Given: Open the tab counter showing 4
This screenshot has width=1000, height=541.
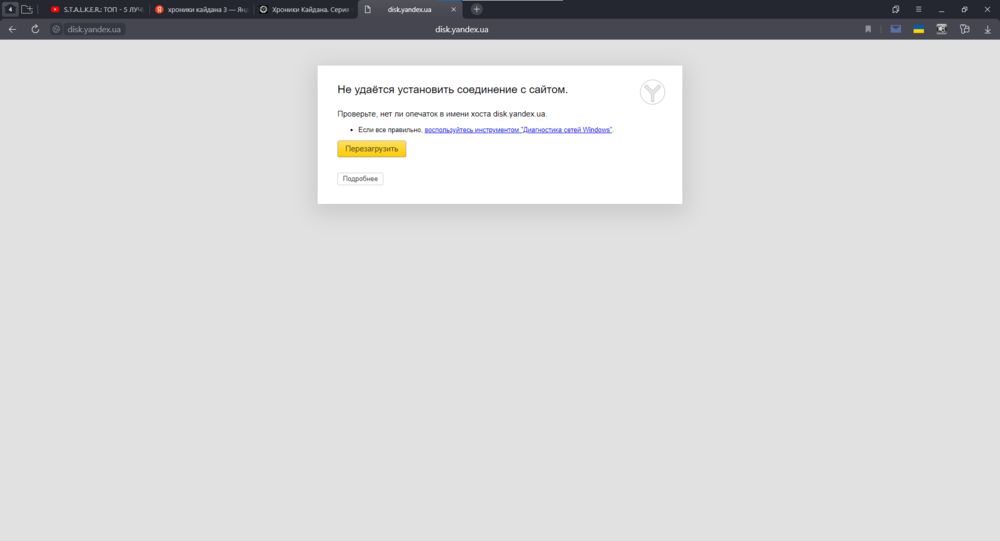Looking at the screenshot, I should [x=10, y=10].
